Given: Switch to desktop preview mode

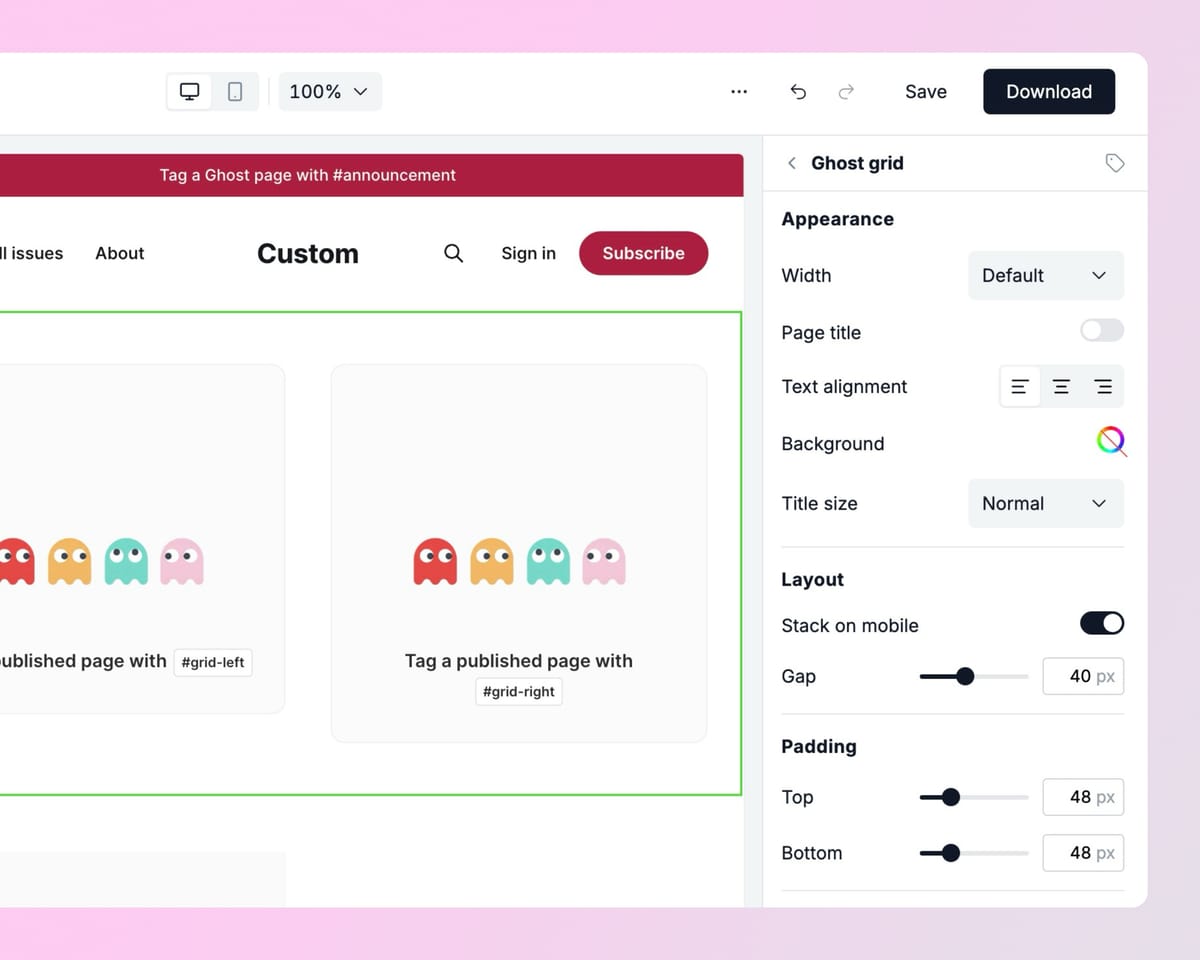Looking at the screenshot, I should click(189, 92).
